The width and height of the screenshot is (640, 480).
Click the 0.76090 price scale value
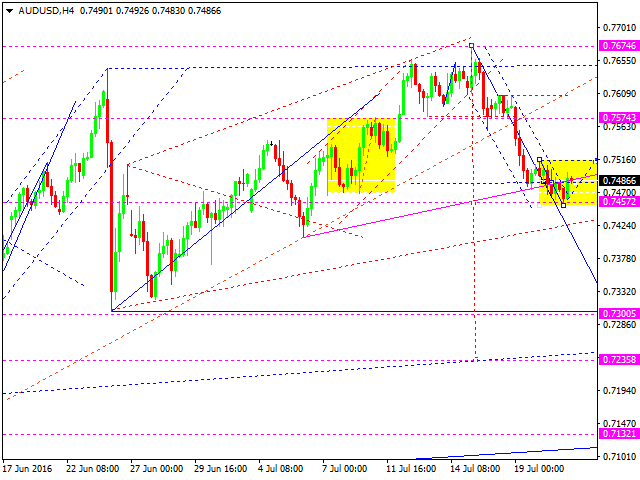[620, 94]
